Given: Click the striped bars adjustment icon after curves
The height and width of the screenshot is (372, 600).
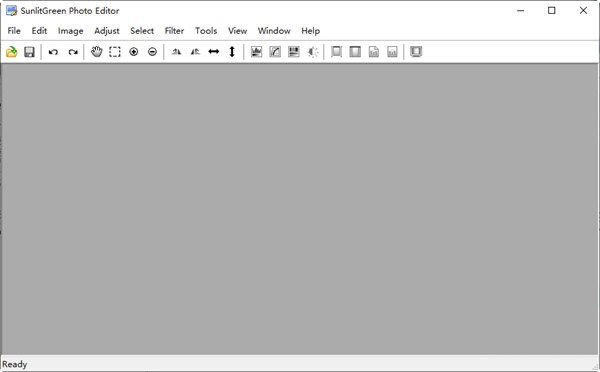Looking at the screenshot, I should click(294, 52).
